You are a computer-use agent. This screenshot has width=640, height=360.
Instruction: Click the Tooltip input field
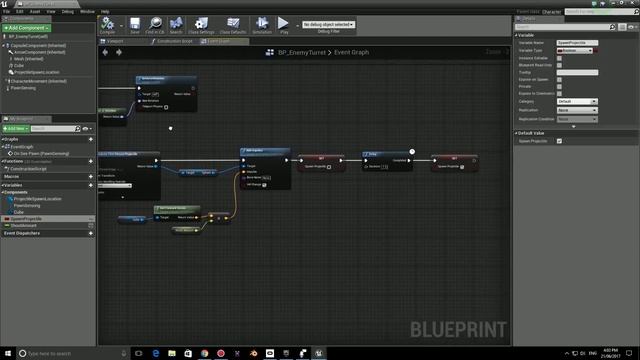pyautogui.click(x=577, y=73)
